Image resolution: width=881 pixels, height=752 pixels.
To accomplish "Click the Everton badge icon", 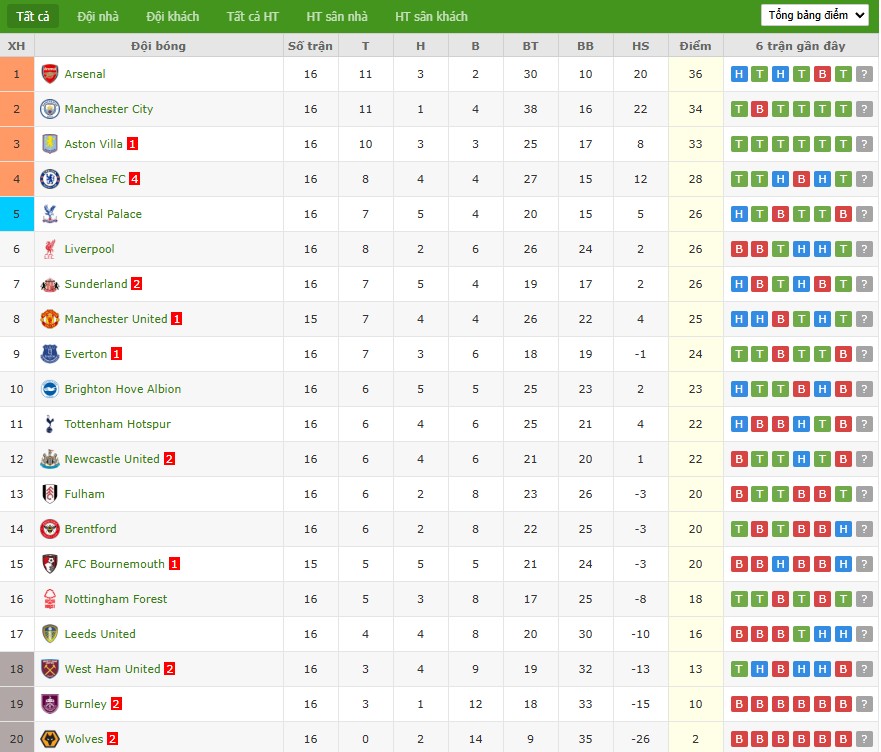I will click(49, 354).
